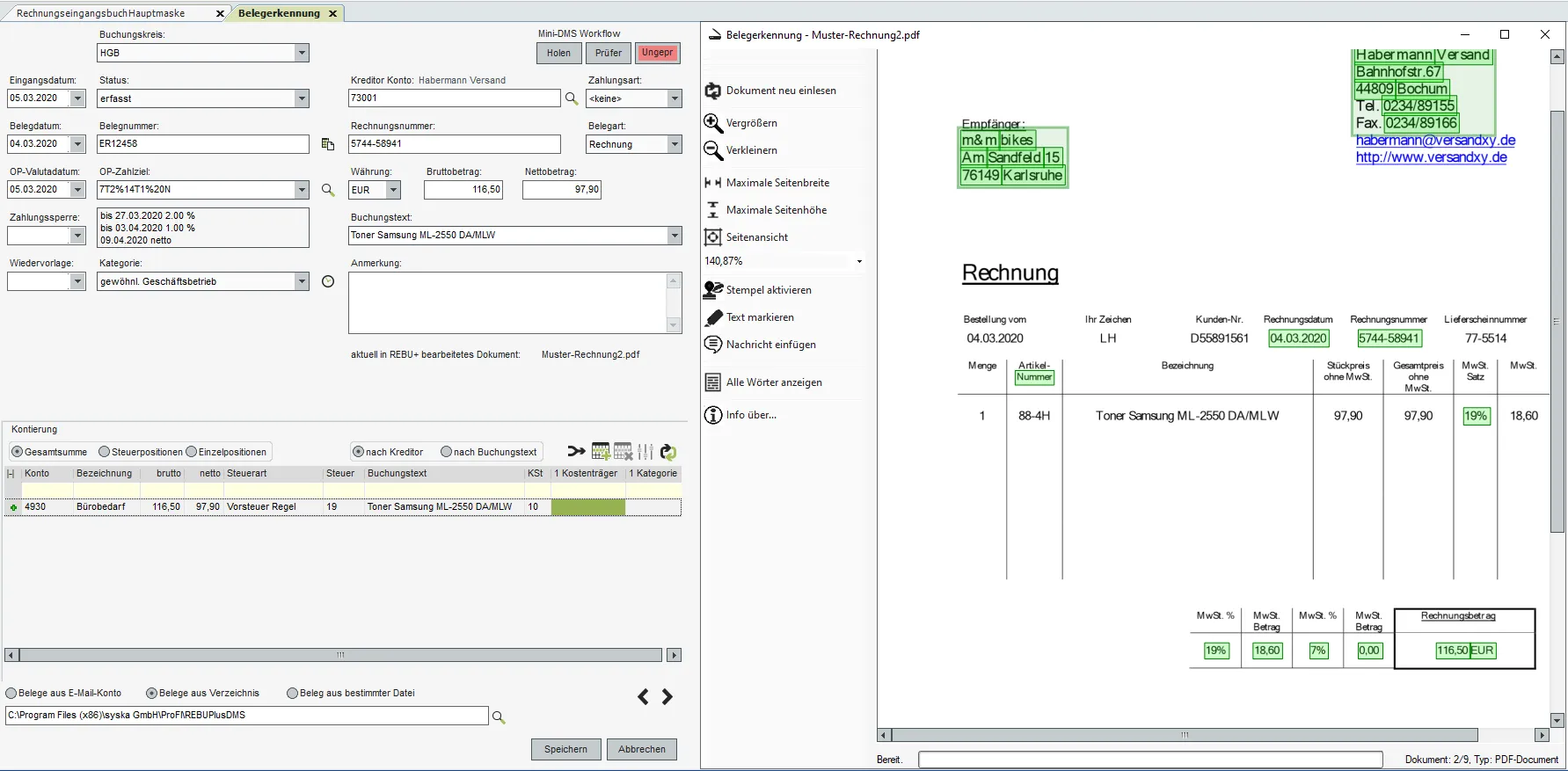The height and width of the screenshot is (771, 1568).
Task: Open the habermann@versandxy.de email link
Action: point(1435,141)
